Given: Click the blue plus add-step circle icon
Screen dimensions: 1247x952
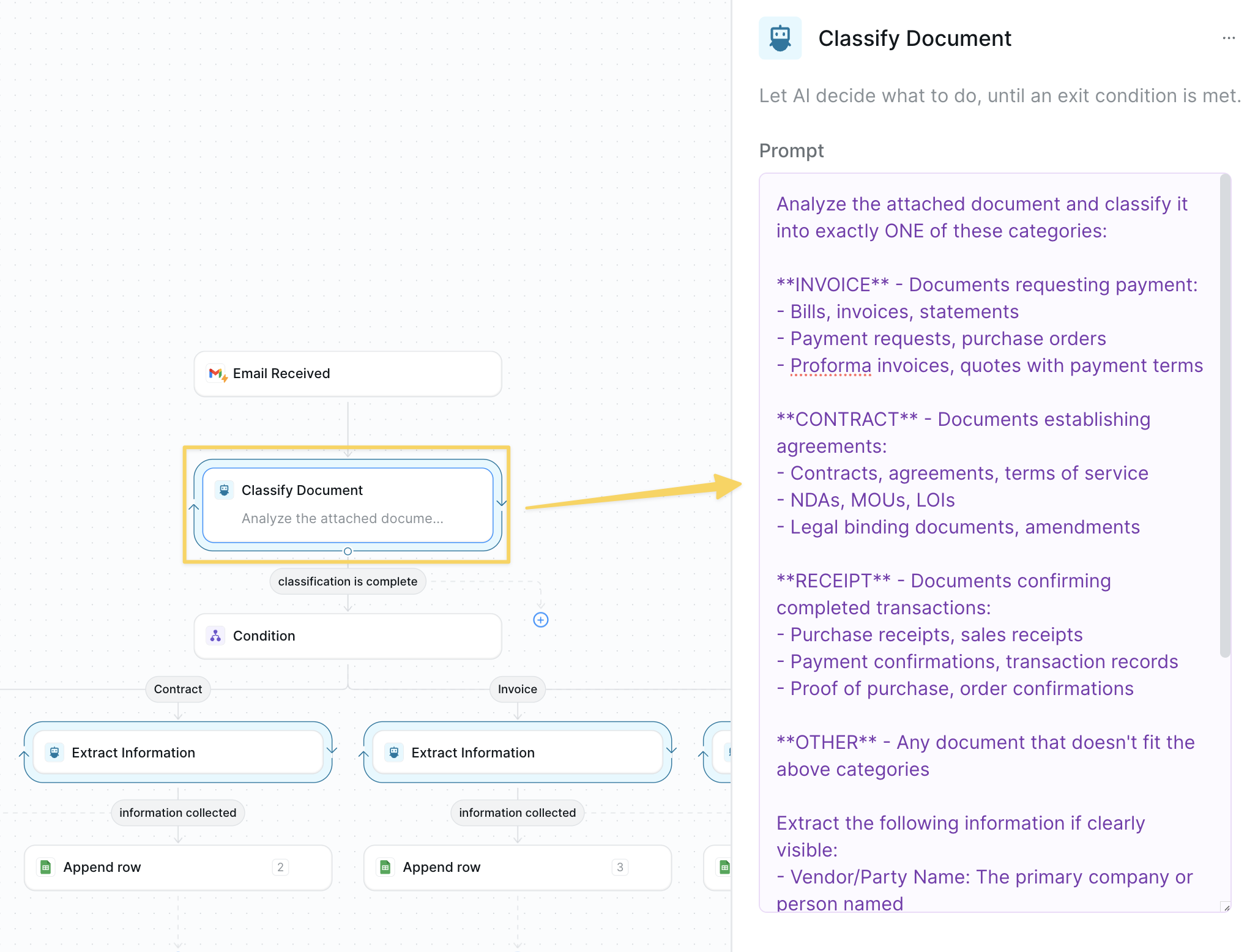Looking at the screenshot, I should coord(540,620).
